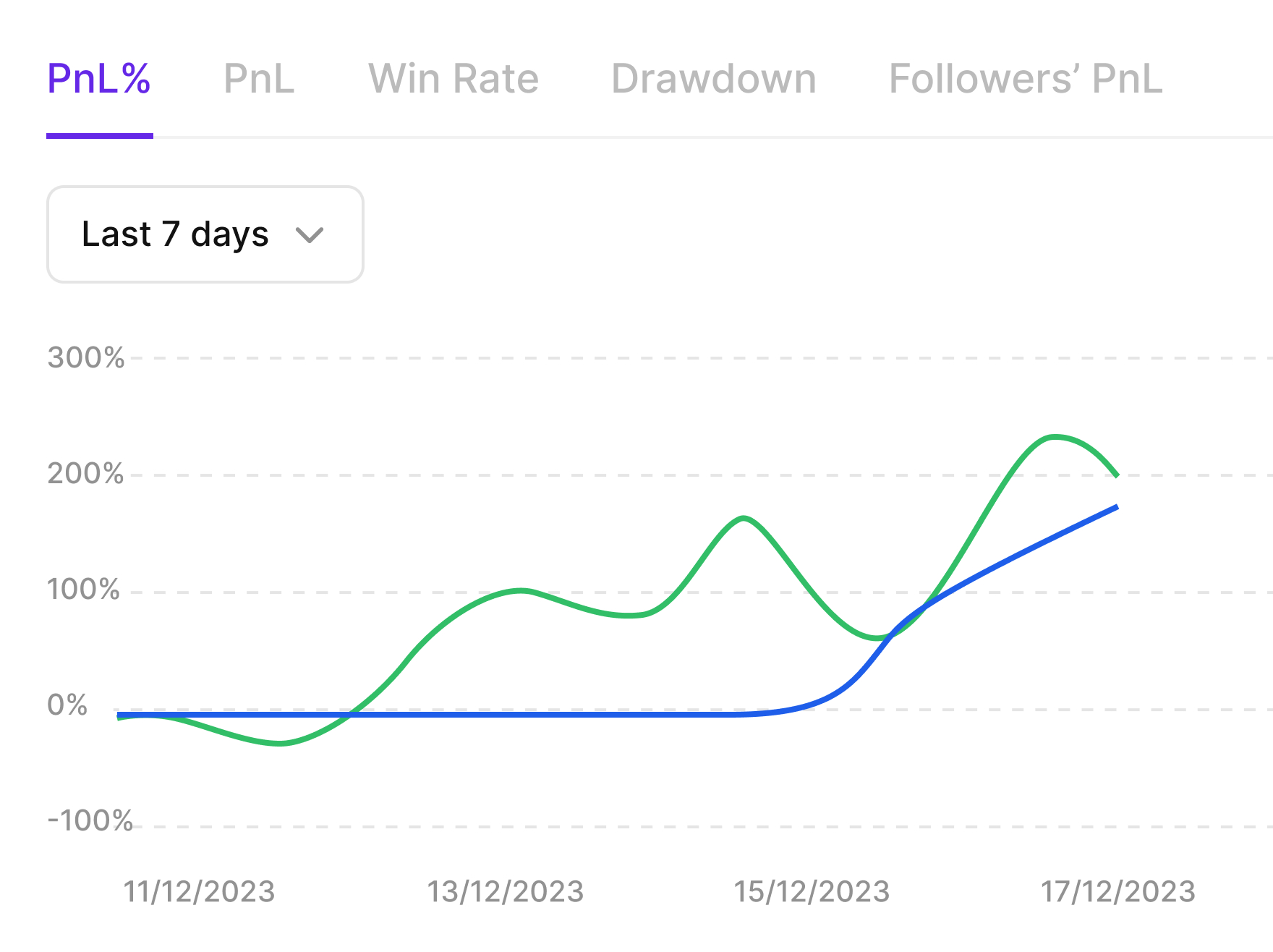Open the Last 7 days dropdown

[205, 234]
